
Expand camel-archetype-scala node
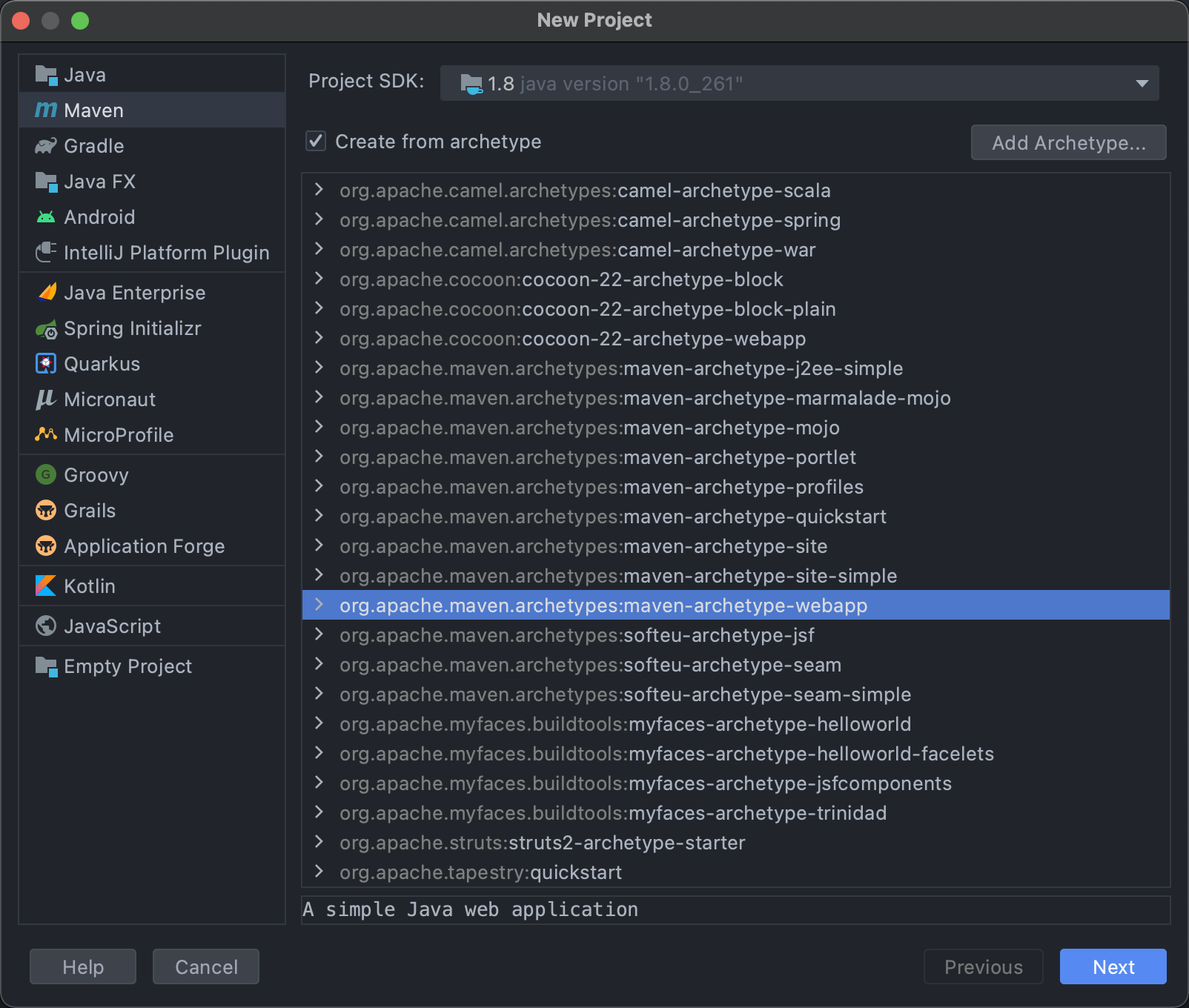click(x=319, y=190)
